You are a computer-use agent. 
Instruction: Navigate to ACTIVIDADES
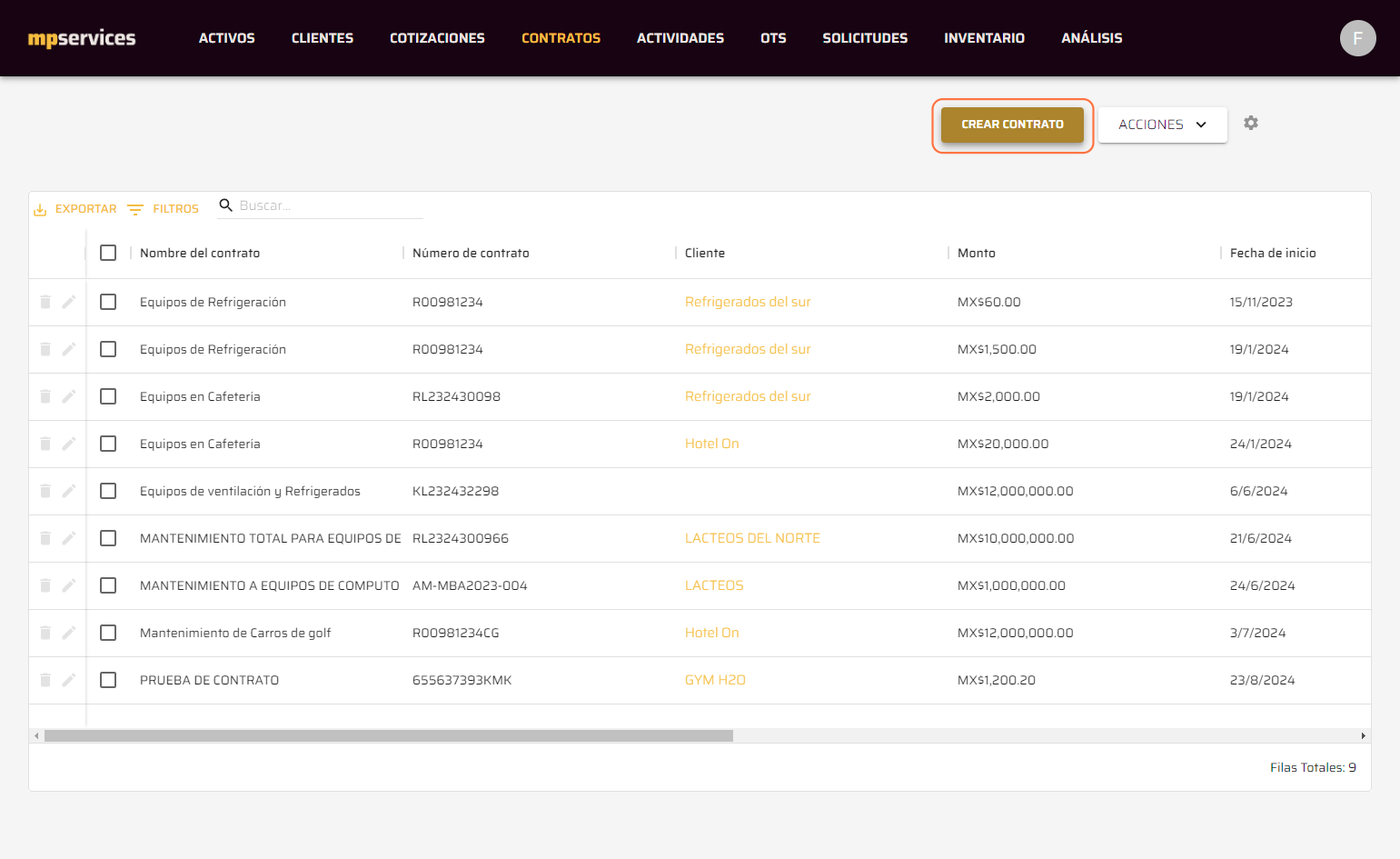pos(680,38)
